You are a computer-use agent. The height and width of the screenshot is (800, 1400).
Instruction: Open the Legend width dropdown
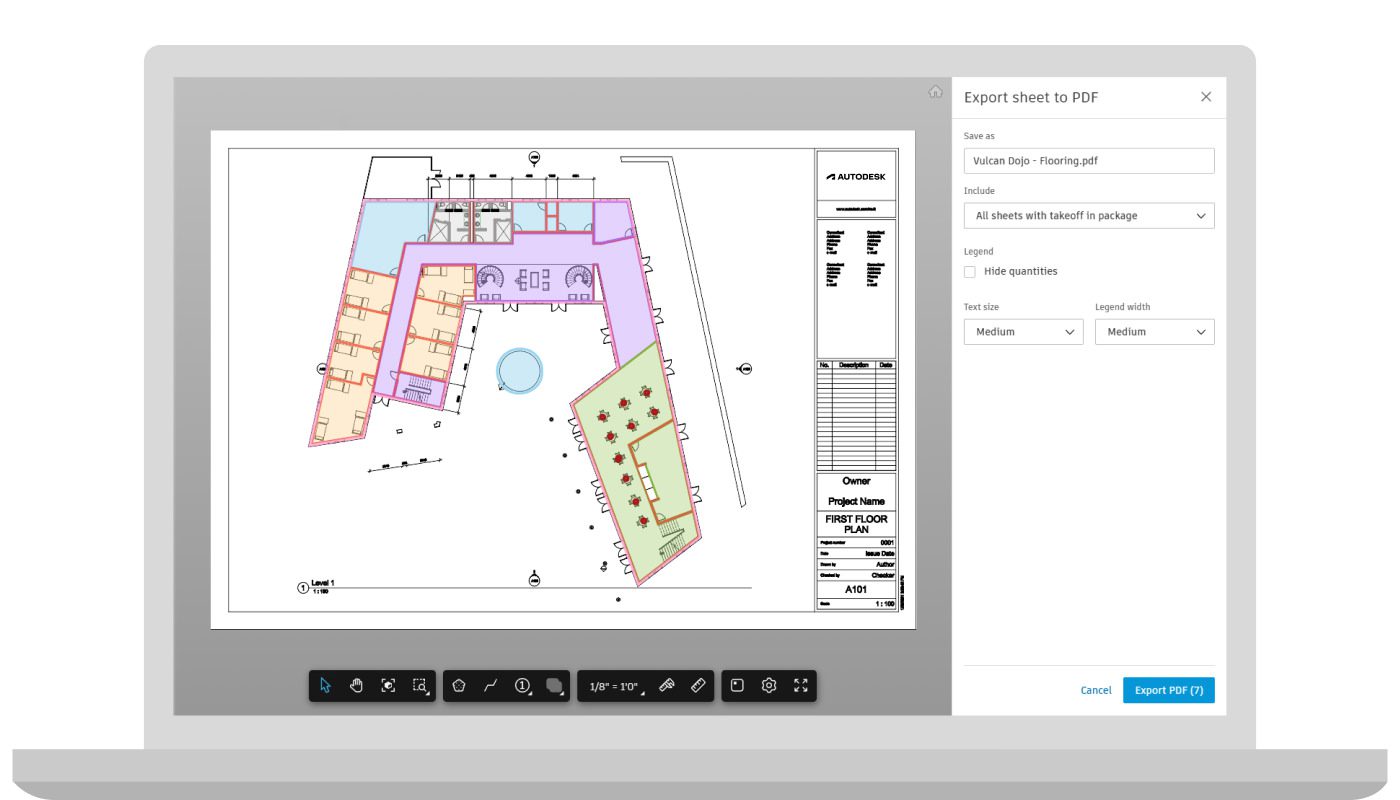[x=1155, y=332]
